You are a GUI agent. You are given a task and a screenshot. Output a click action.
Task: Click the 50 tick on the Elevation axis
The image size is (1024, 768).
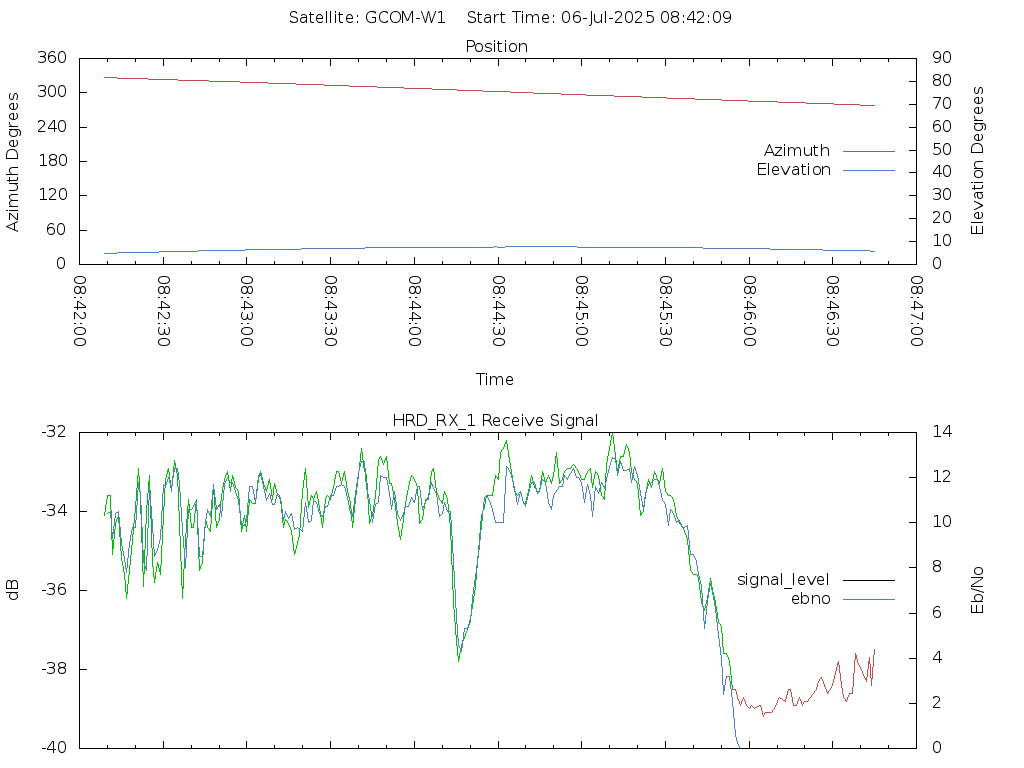[x=942, y=150]
